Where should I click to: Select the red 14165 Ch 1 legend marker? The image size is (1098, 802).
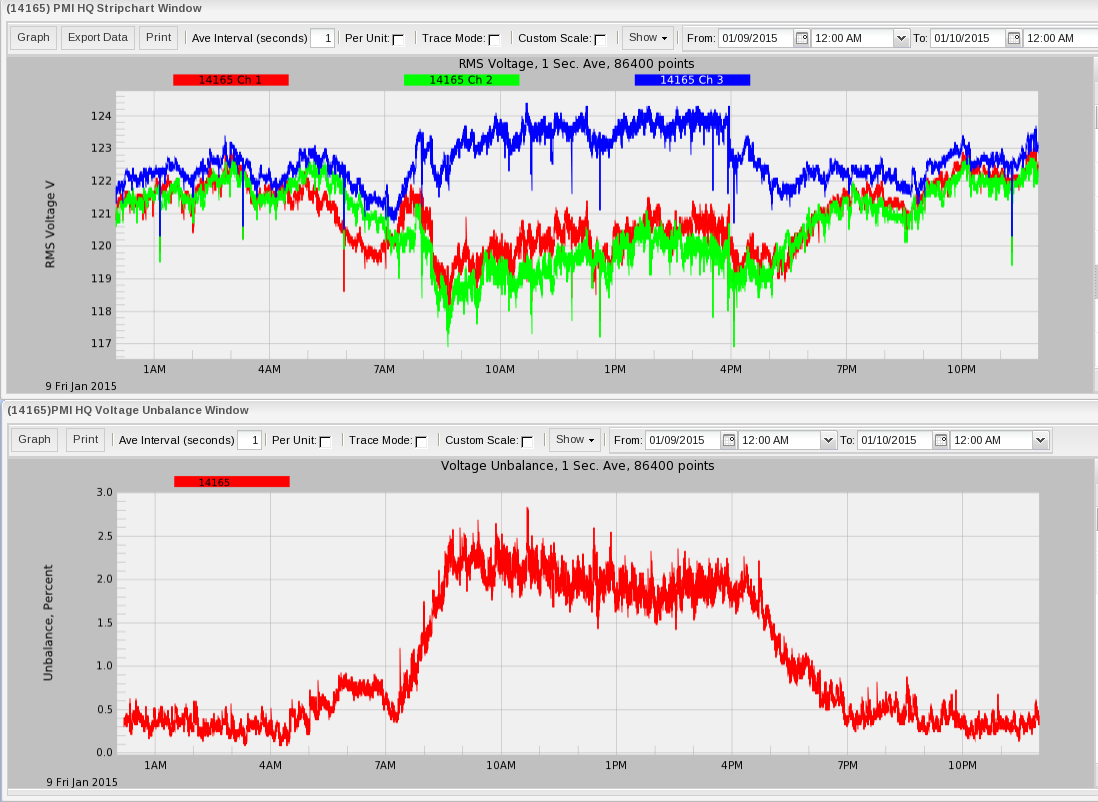[231, 80]
